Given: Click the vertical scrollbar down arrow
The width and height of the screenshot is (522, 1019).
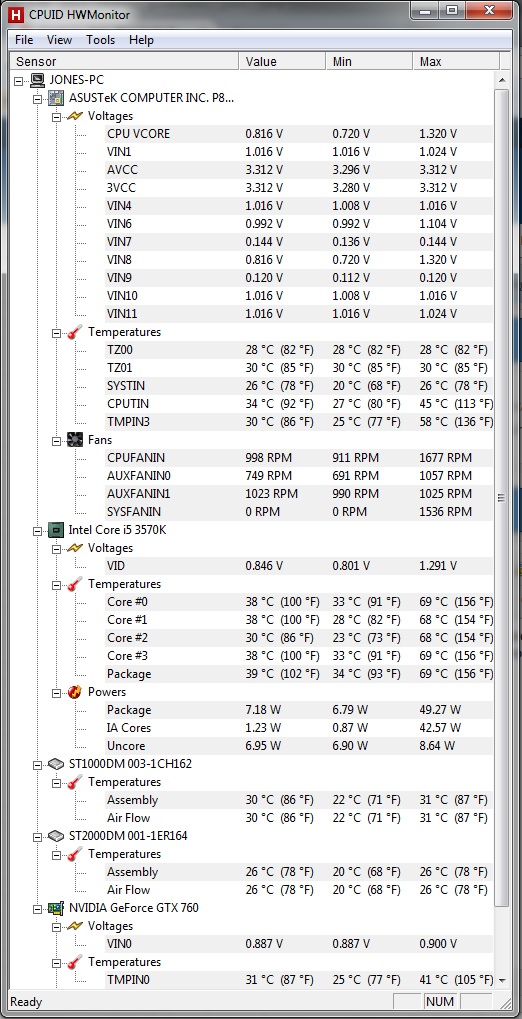Looking at the screenshot, I should click(501, 979).
